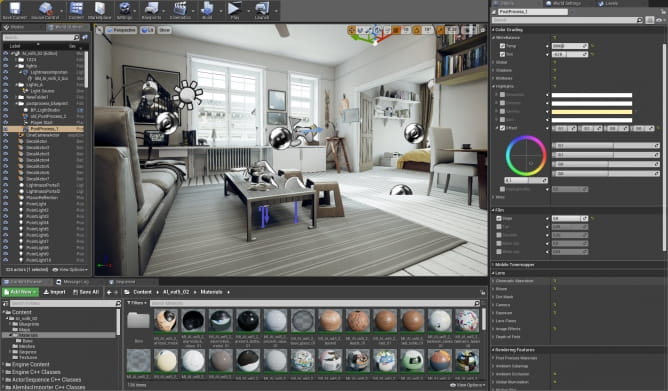The width and height of the screenshot is (668, 391).
Task: Toggle the Offset checkbox under Highlights
Action: pyautogui.click(x=502, y=128)
